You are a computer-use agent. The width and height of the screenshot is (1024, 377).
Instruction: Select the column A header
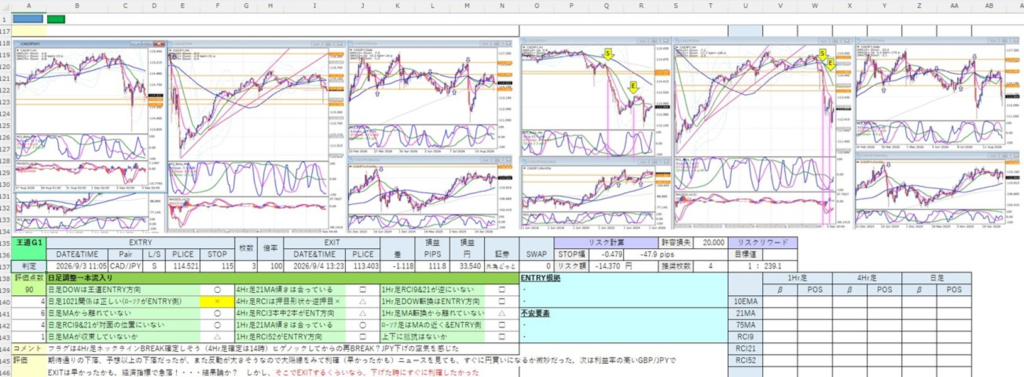[x=29, y=5]
